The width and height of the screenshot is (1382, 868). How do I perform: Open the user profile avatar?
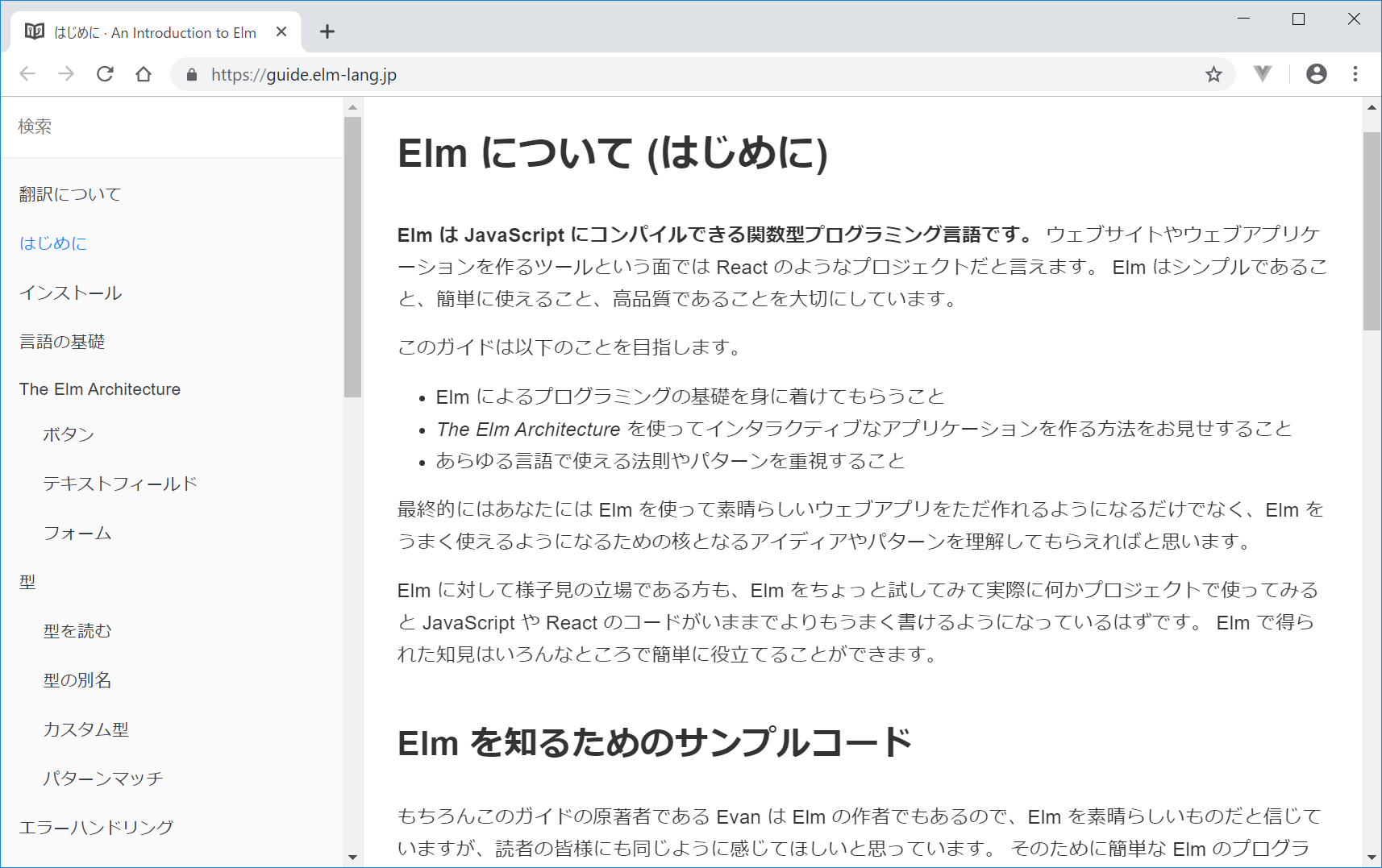point(1316,74)
